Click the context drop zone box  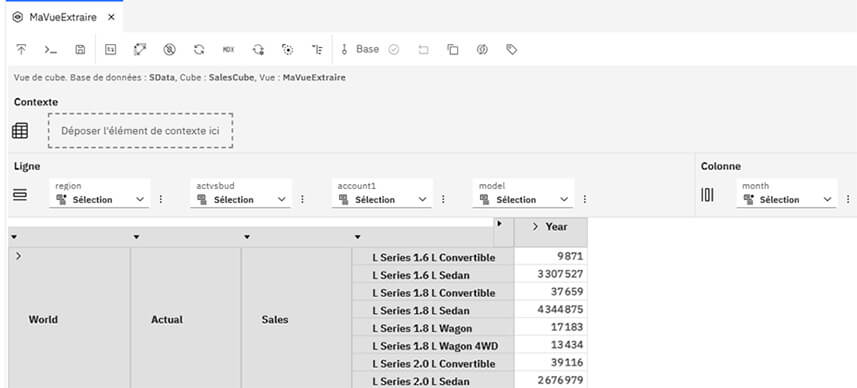click(x=140, y=131)
